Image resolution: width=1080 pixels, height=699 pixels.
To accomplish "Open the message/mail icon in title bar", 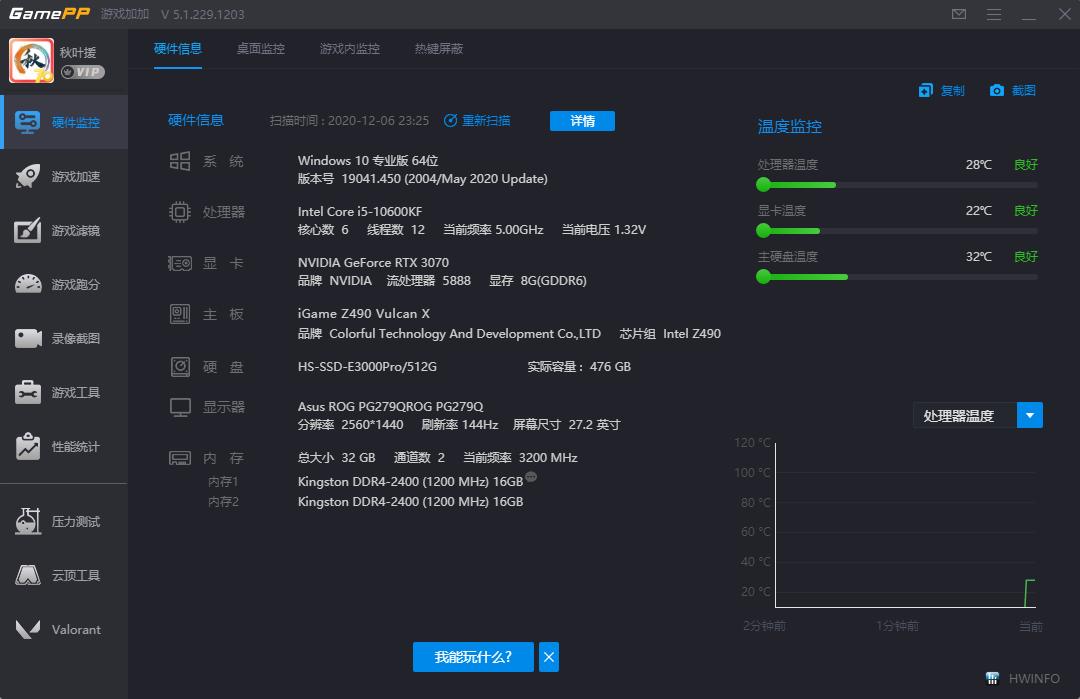I will 958,14.
